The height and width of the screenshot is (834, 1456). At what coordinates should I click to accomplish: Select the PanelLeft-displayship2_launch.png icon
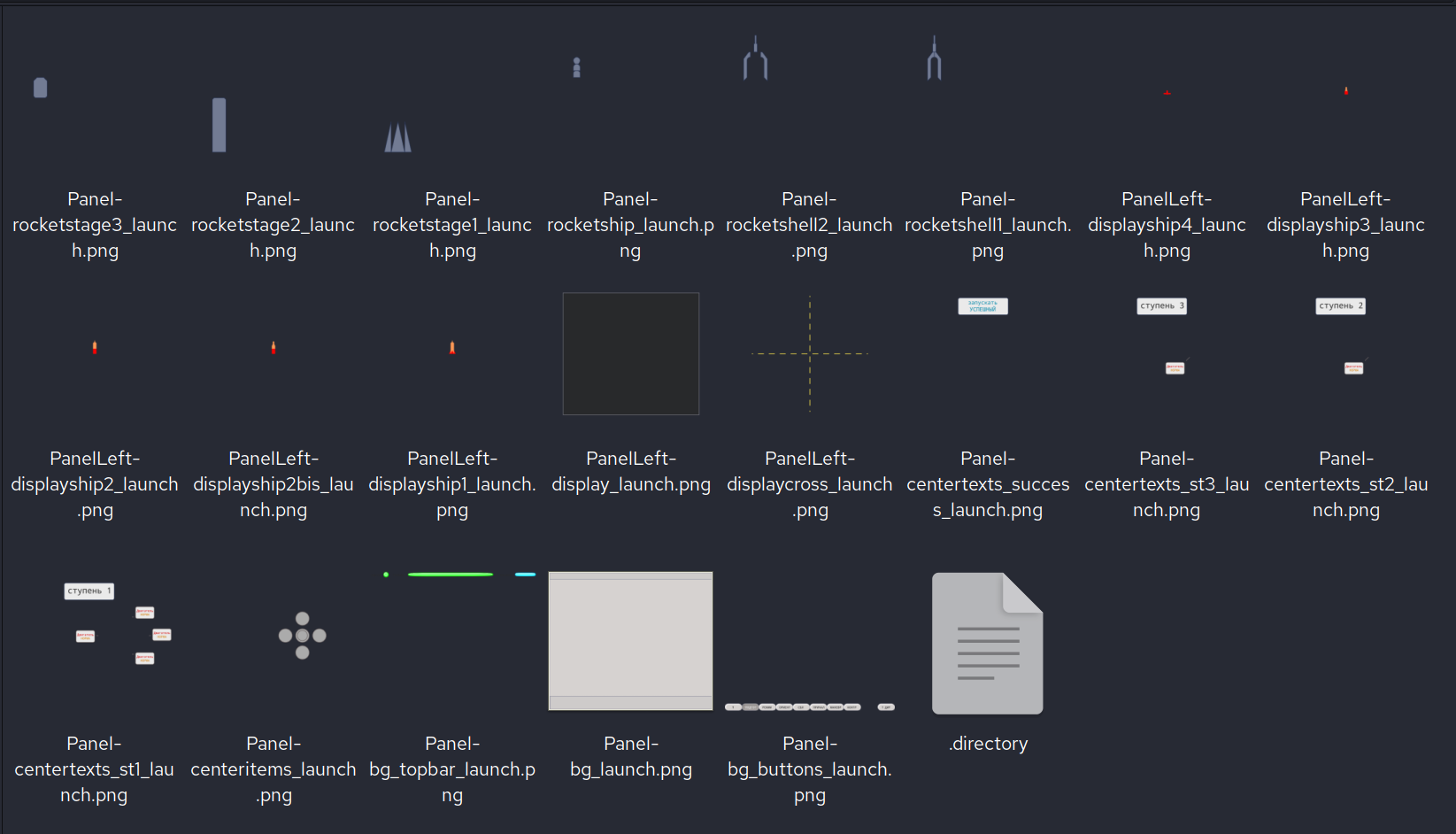coord(95,348)
